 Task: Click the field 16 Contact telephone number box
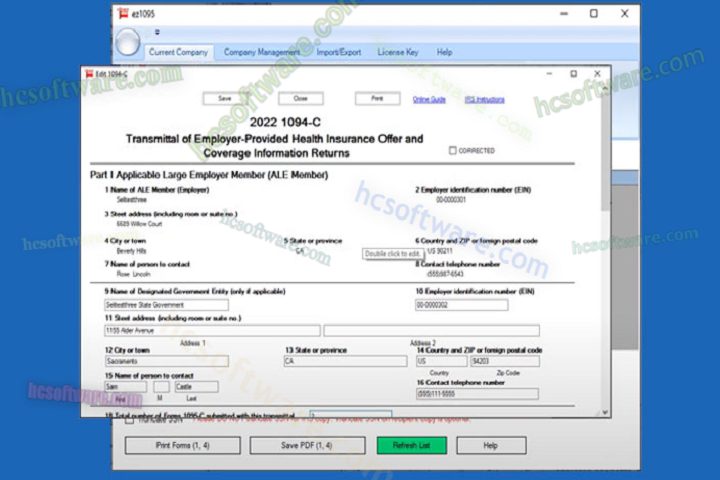(477, 394)
